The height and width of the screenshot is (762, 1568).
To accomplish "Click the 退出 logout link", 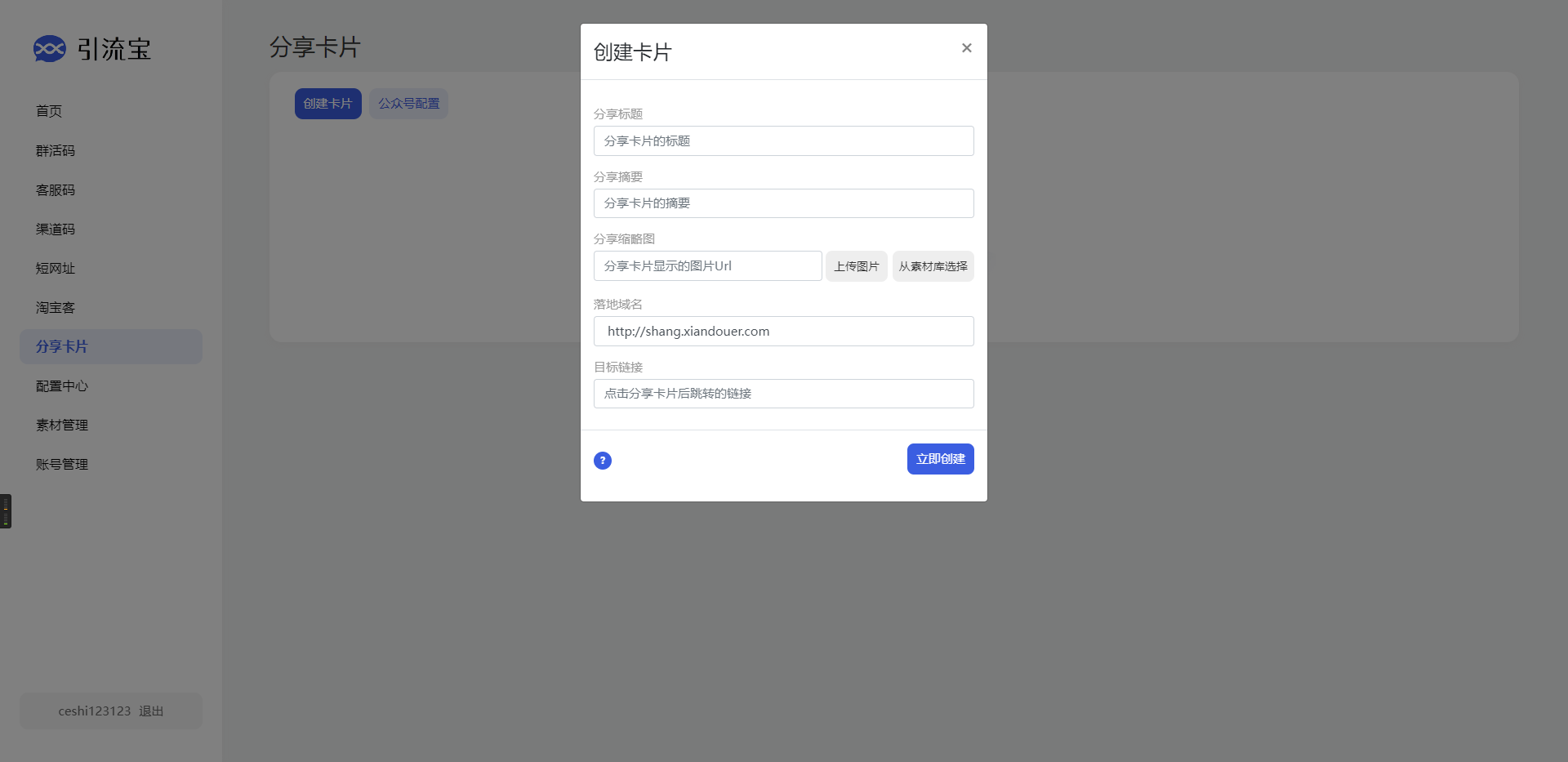I will pyautogui.click(x=151, y=711).
